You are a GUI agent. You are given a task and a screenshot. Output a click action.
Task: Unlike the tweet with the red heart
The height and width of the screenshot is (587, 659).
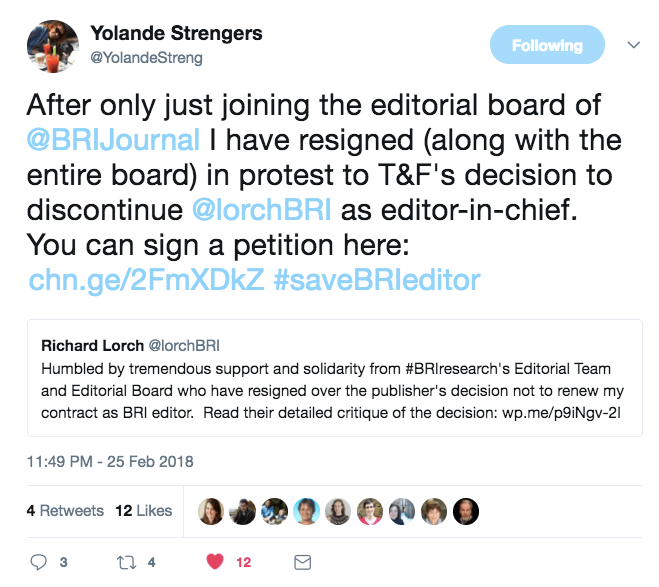(x=213, y=562)
